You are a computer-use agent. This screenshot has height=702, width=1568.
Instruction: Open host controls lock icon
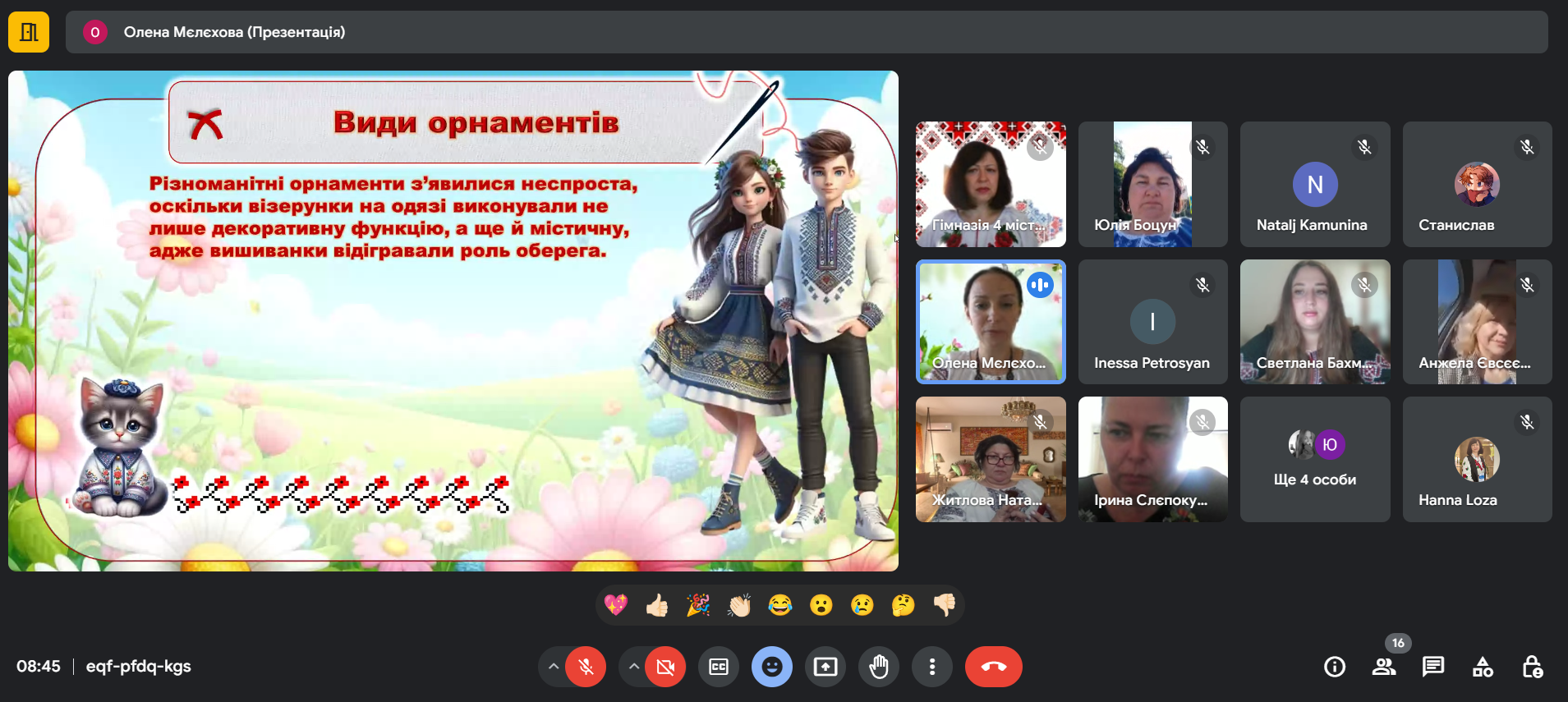pos(1532,667)
